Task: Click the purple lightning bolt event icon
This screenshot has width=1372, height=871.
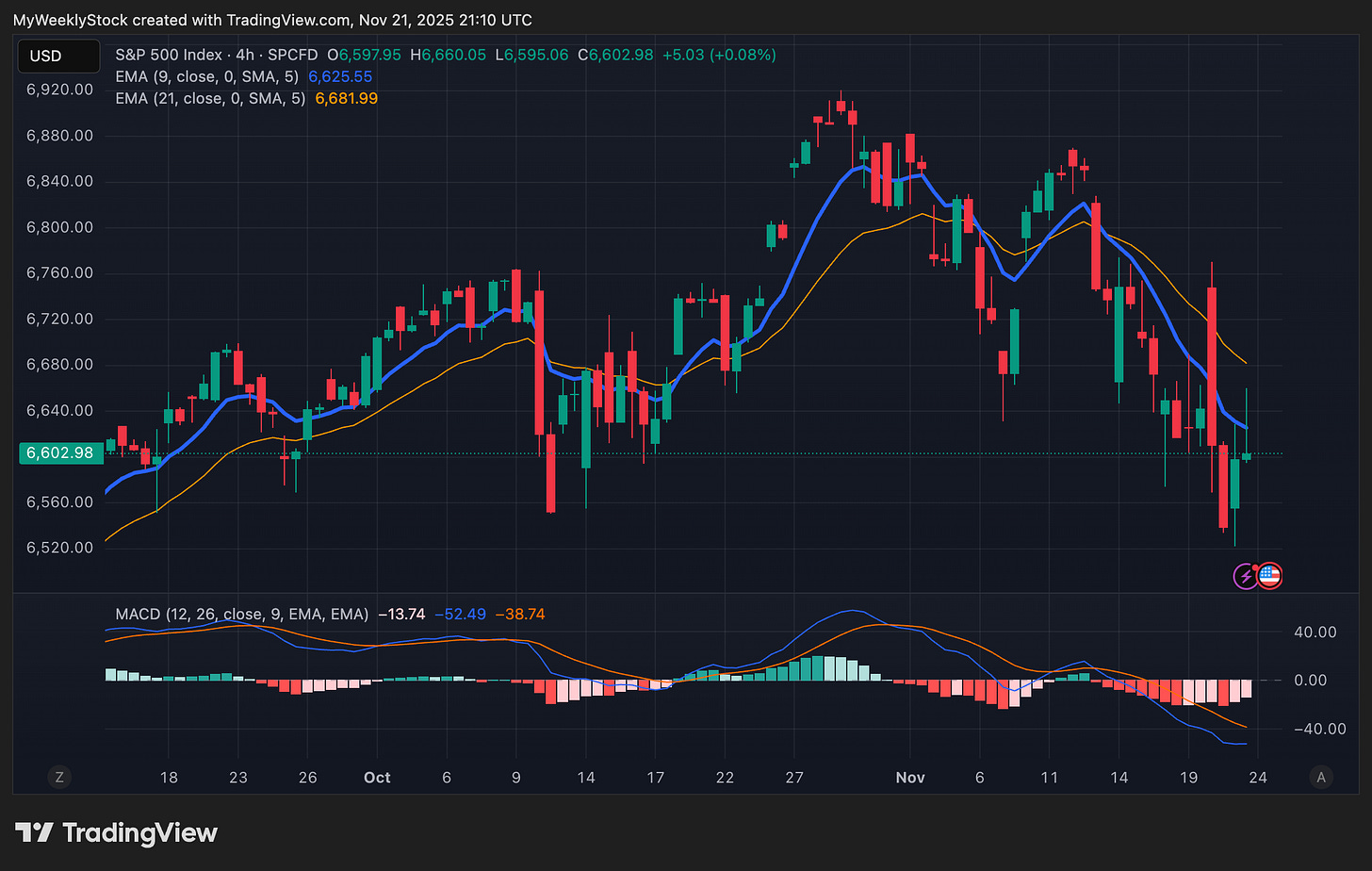Action: coord(1246,575)
